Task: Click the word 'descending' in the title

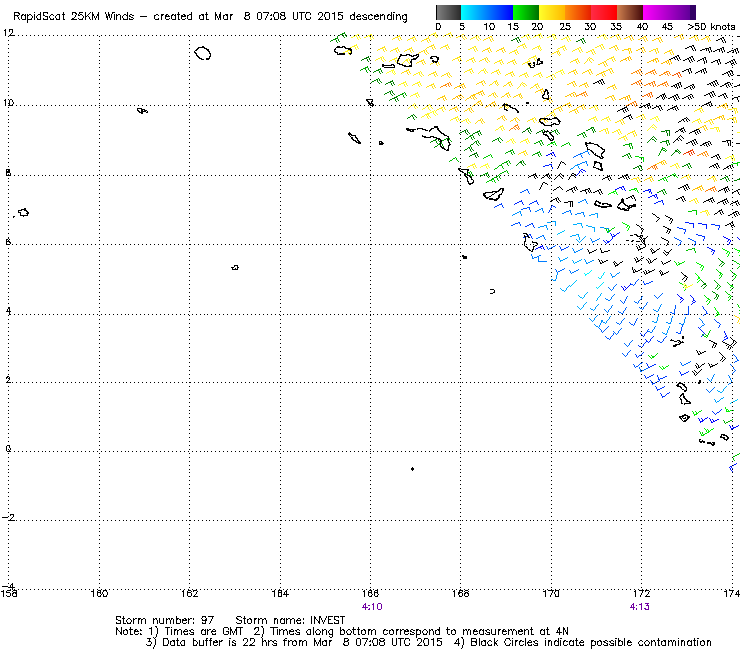Action: [x=378, y=17]
